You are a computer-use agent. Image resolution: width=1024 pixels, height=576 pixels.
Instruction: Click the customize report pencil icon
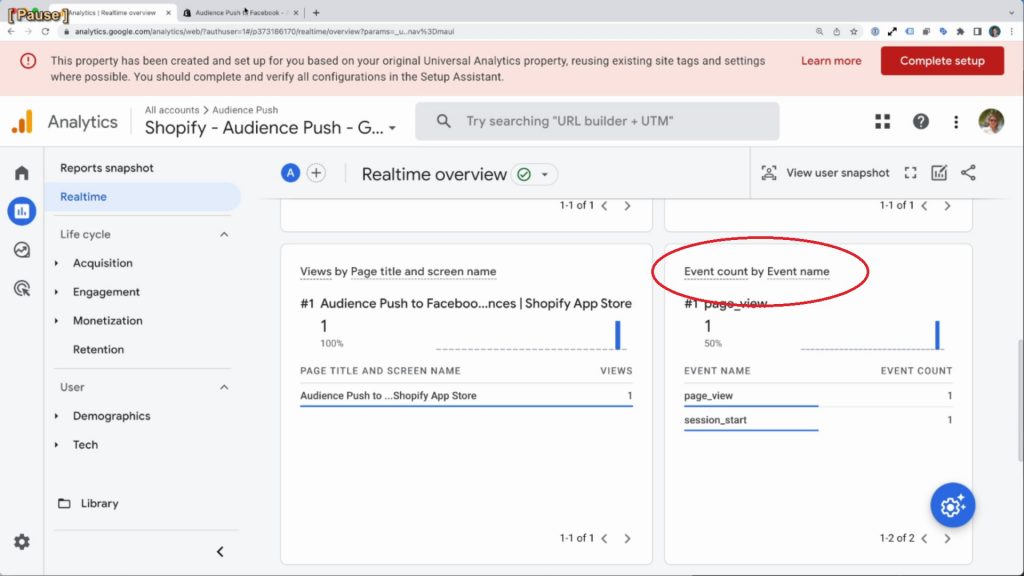pyautogui.click(x=939, y=173)
